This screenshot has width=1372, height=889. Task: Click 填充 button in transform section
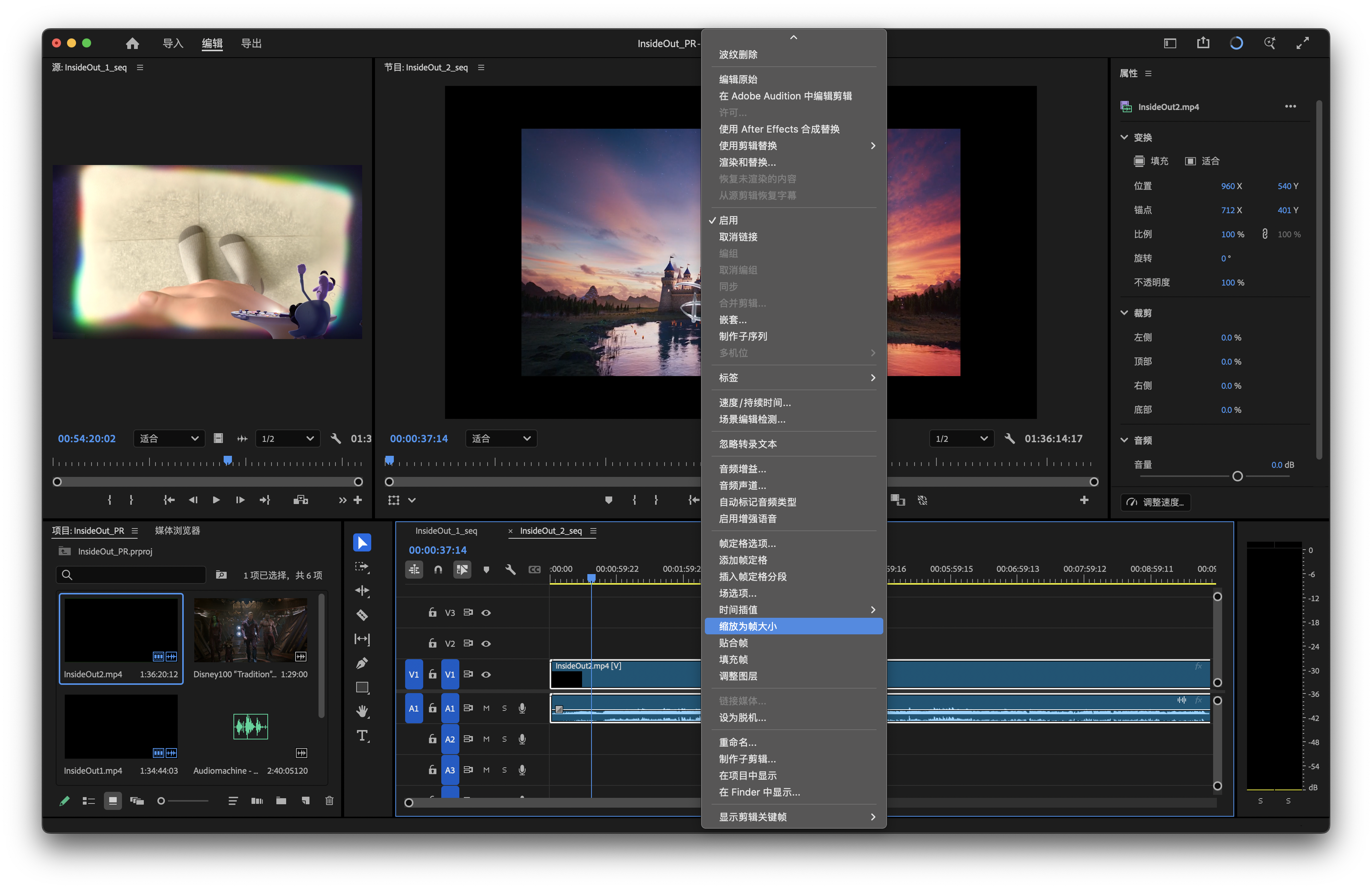pyautogui.click(x=1151, y=161)
